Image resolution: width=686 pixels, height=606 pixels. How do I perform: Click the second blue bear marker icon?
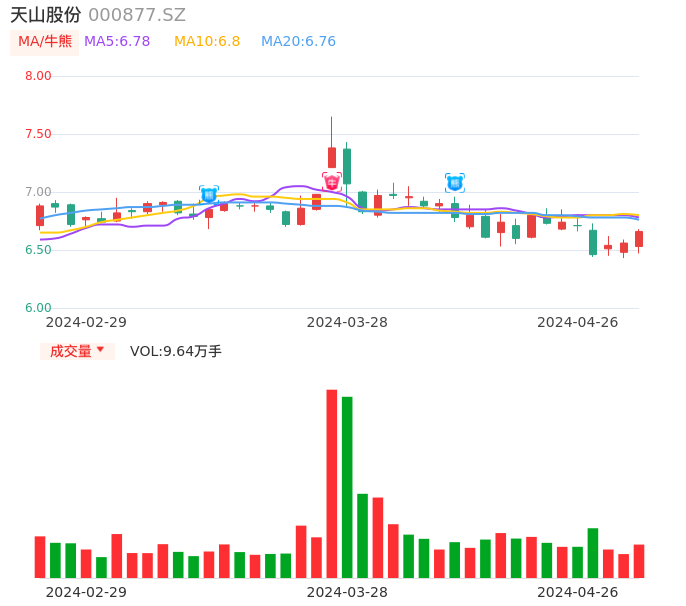[x=455, y=183]
